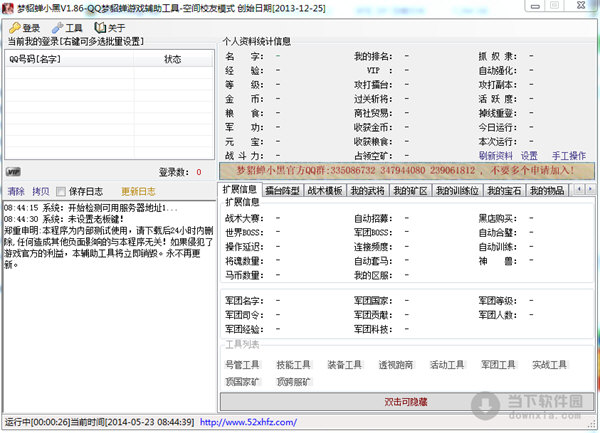Open the 工具 menu
The image size is (600, 433).
67,28
